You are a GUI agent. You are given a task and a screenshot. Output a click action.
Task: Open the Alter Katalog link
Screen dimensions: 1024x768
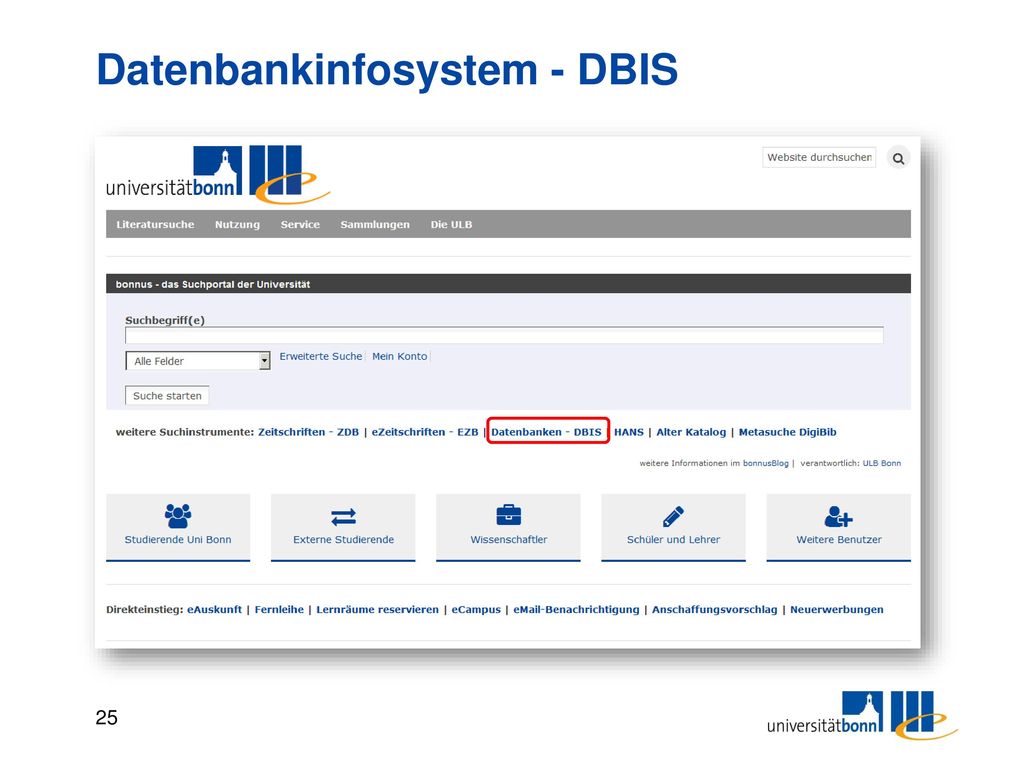[x=691, y=432]
